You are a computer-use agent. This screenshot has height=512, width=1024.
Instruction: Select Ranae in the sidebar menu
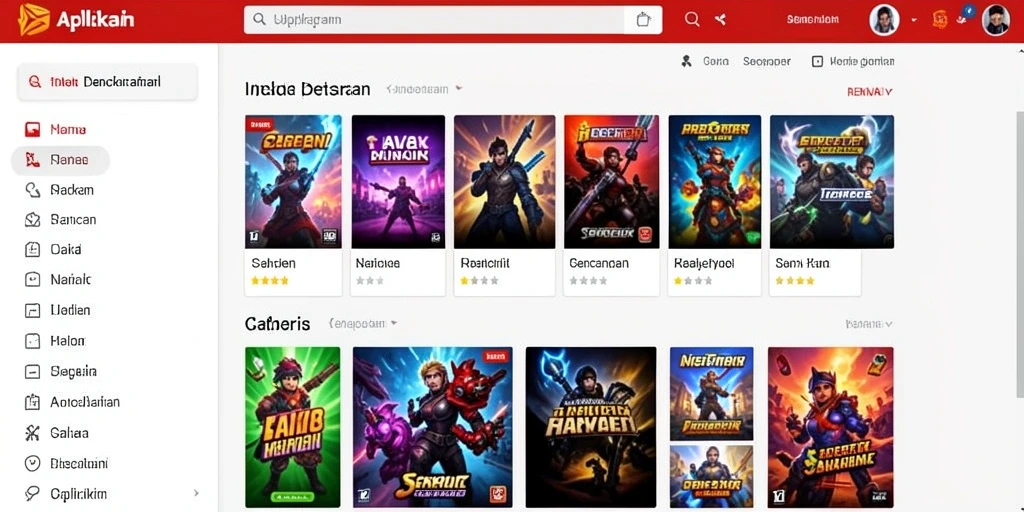point(60,160)
